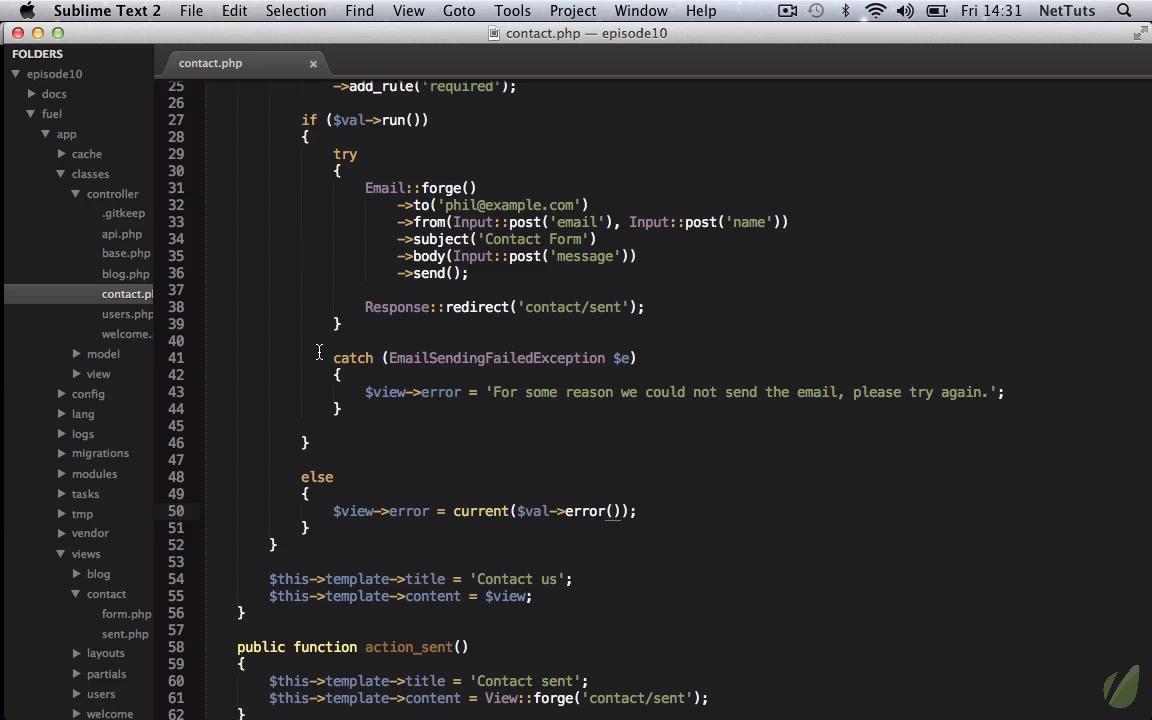Image resolution: width=1152 pixels, height=720 pixels.
Task: Click the Fri 14:31 clock
Action: (x=991, y=10)
